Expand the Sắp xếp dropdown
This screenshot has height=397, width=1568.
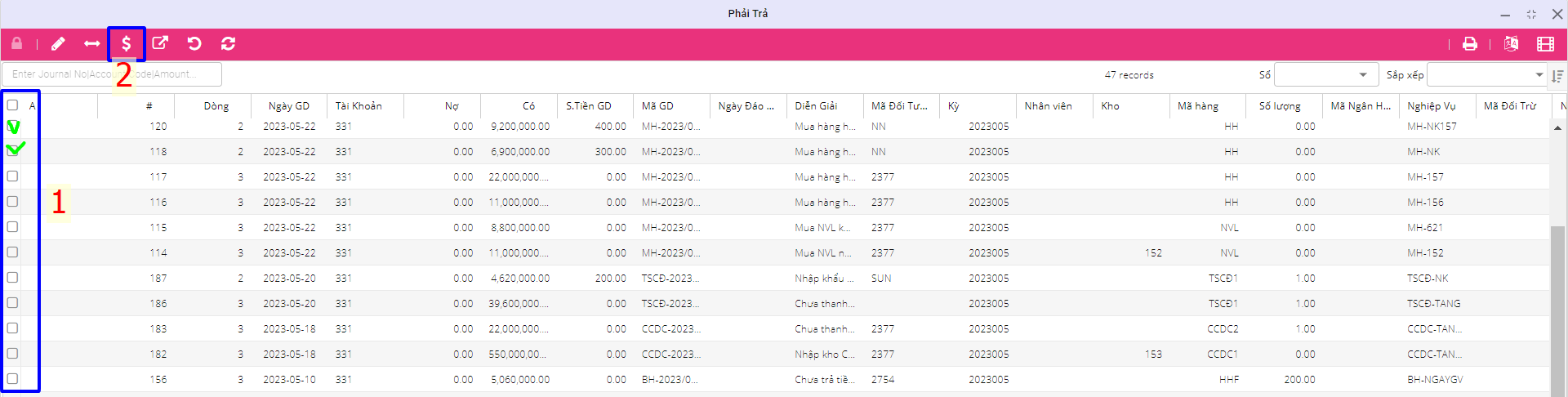[1486, 75]
